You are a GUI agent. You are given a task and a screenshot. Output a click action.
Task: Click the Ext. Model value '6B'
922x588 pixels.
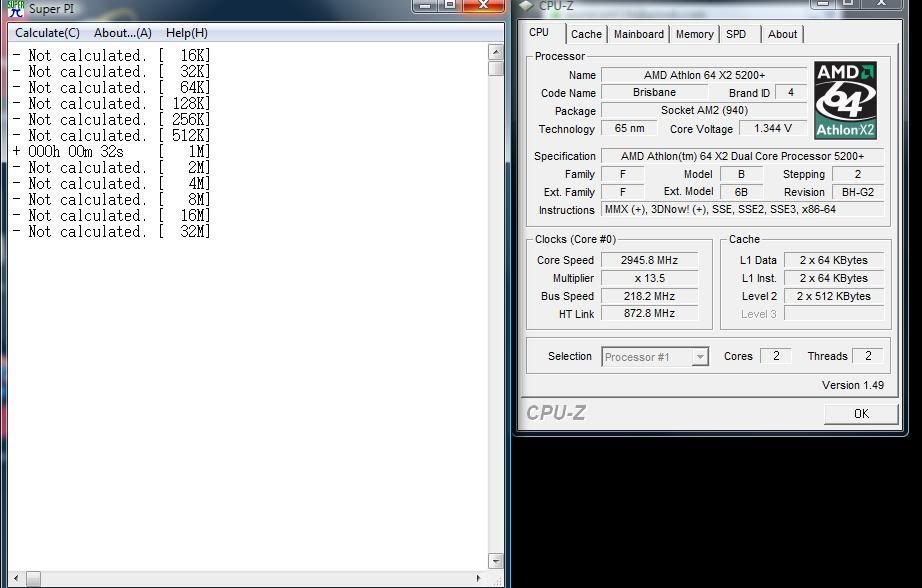point(741,192)
